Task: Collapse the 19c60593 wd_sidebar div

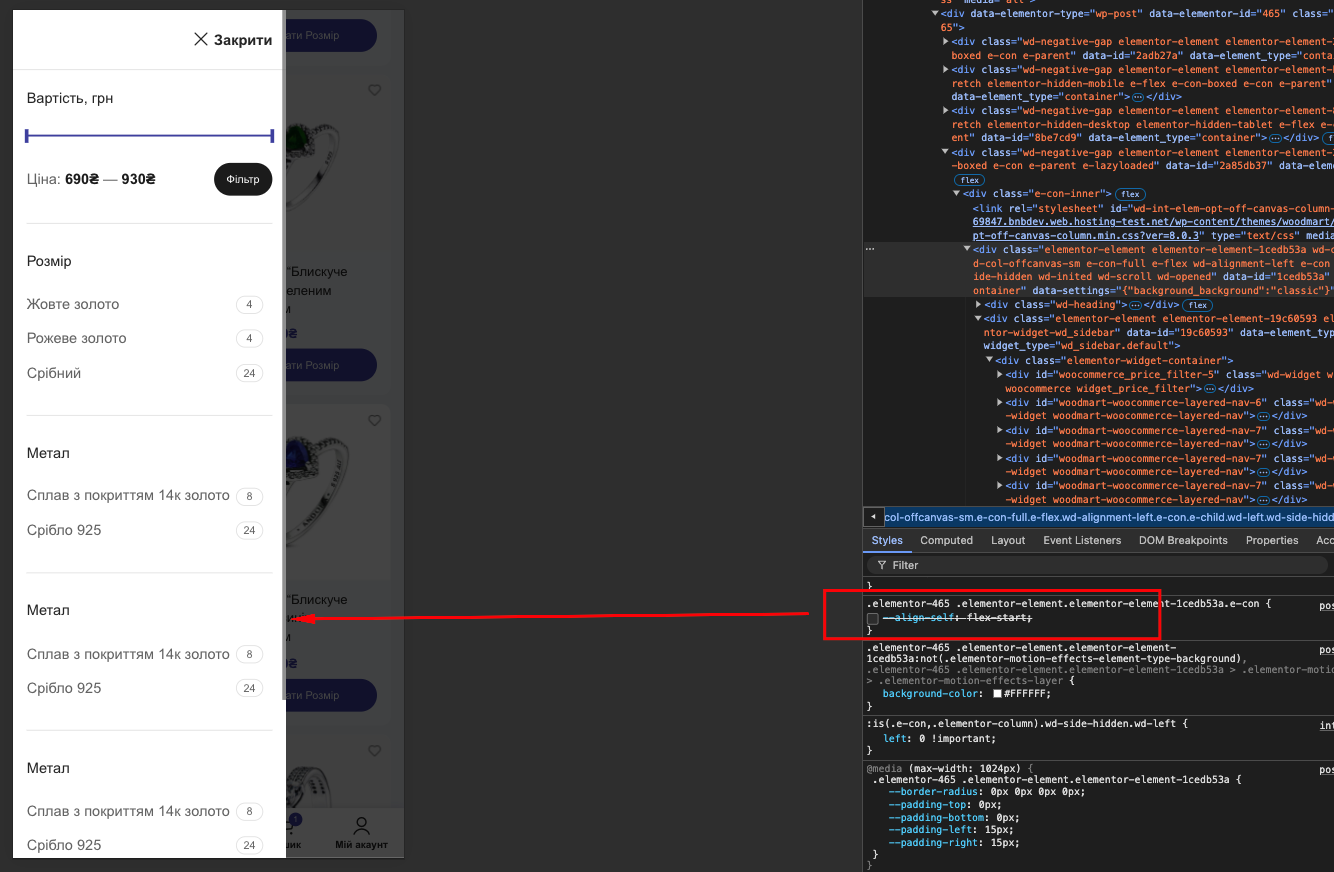Action: tap(978, 318)
